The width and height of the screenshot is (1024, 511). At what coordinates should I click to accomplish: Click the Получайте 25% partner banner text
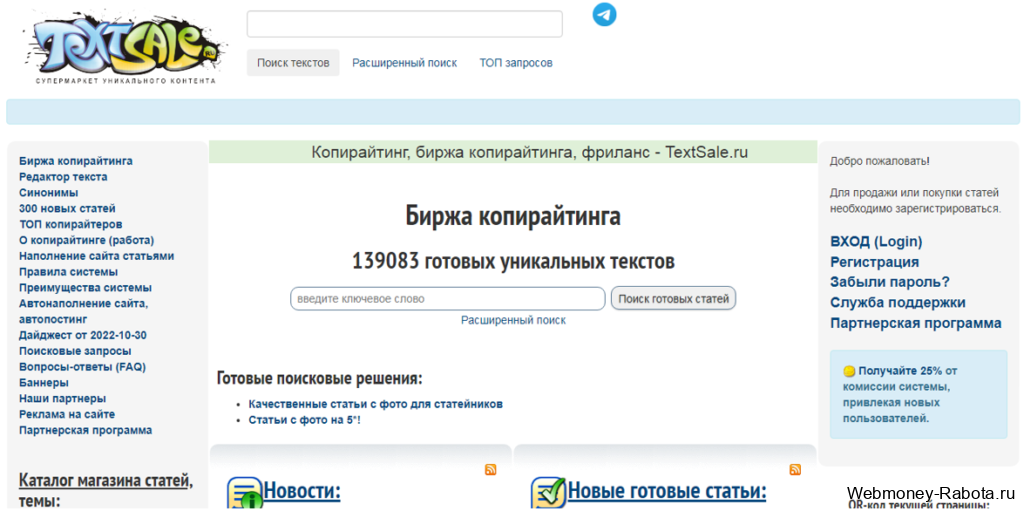tap(900, 395)
